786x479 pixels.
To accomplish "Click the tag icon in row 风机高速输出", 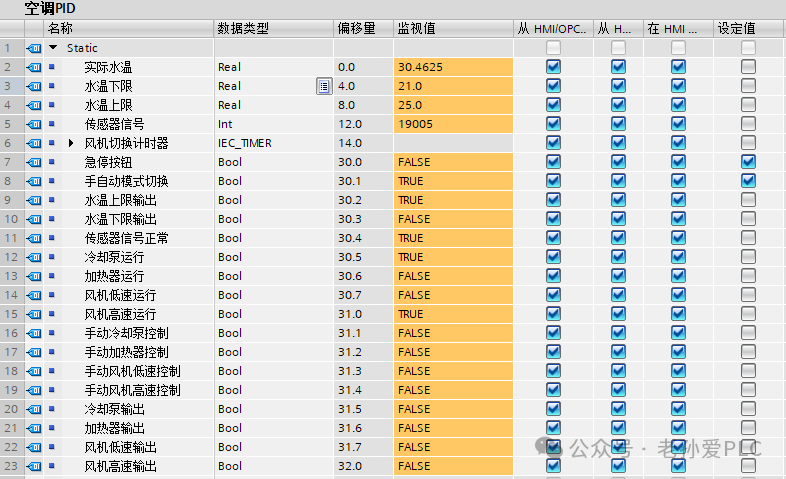I will pos(34,466).
